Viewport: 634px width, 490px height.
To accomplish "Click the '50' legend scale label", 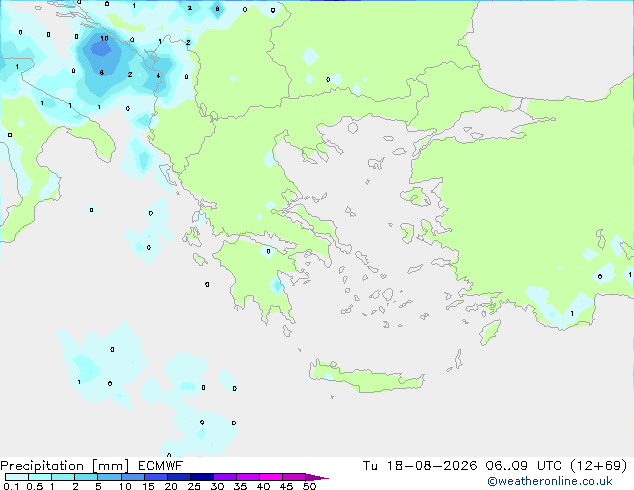I will (x=309, y=486).
